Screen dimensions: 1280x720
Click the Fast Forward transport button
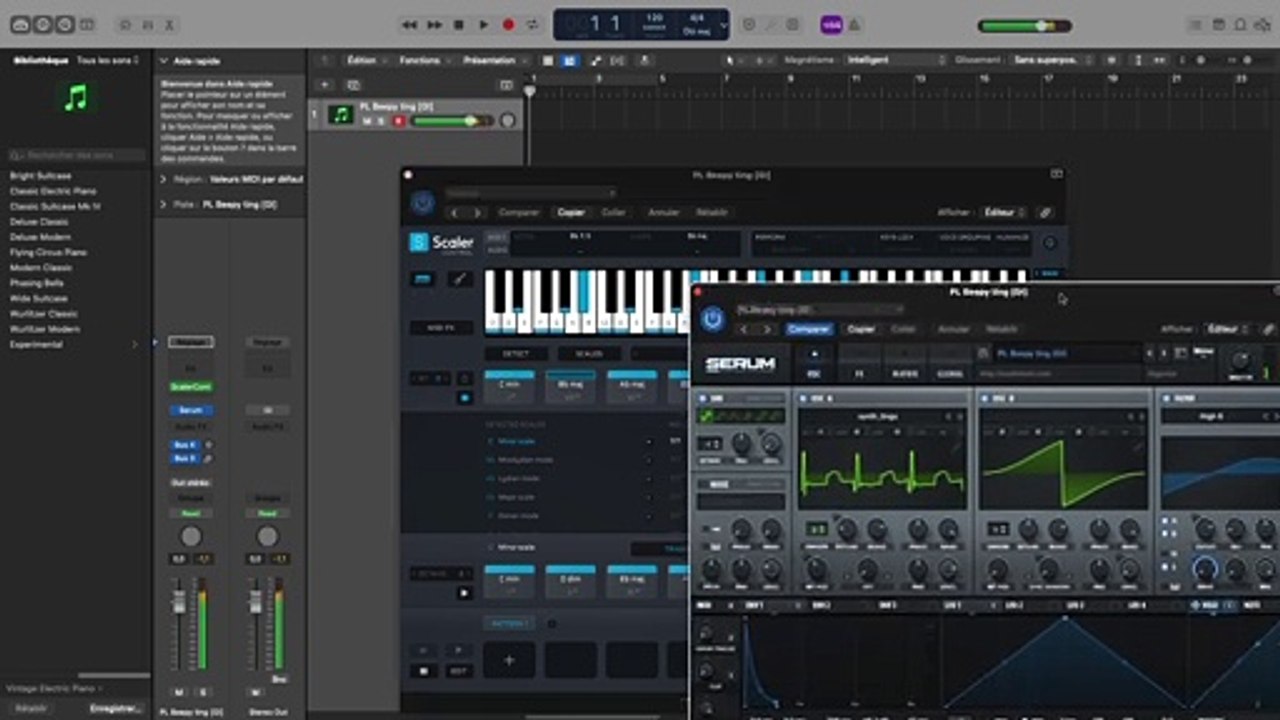coord(434,25)
